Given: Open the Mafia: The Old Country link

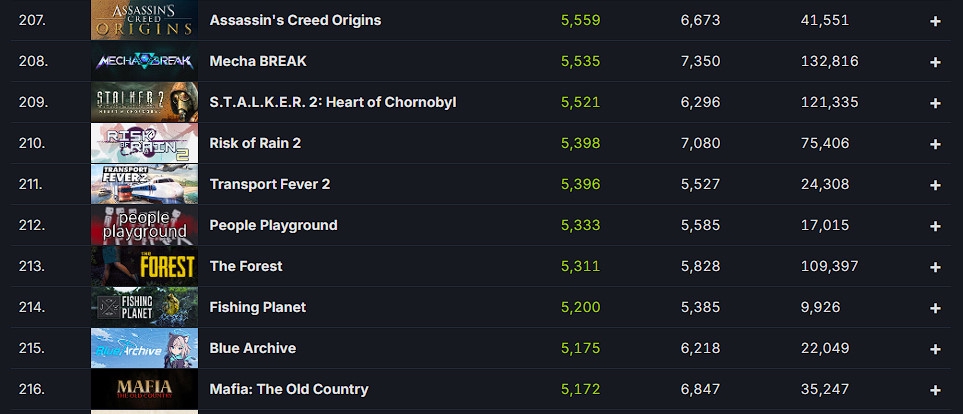Looking at the screenshot, I should point(289,389).
